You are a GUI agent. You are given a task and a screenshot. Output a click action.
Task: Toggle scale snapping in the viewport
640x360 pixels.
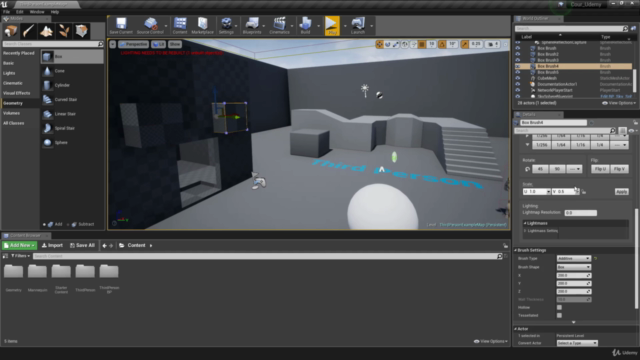(x=464, y=44)
